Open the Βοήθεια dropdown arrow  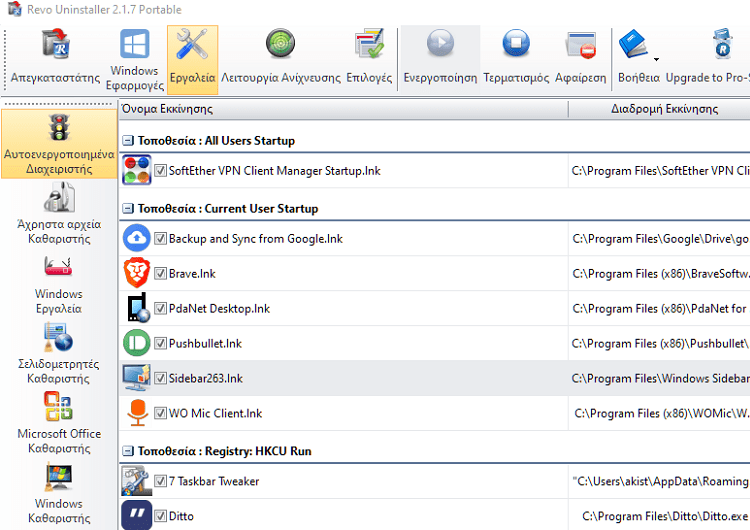[x=656, y=59]
